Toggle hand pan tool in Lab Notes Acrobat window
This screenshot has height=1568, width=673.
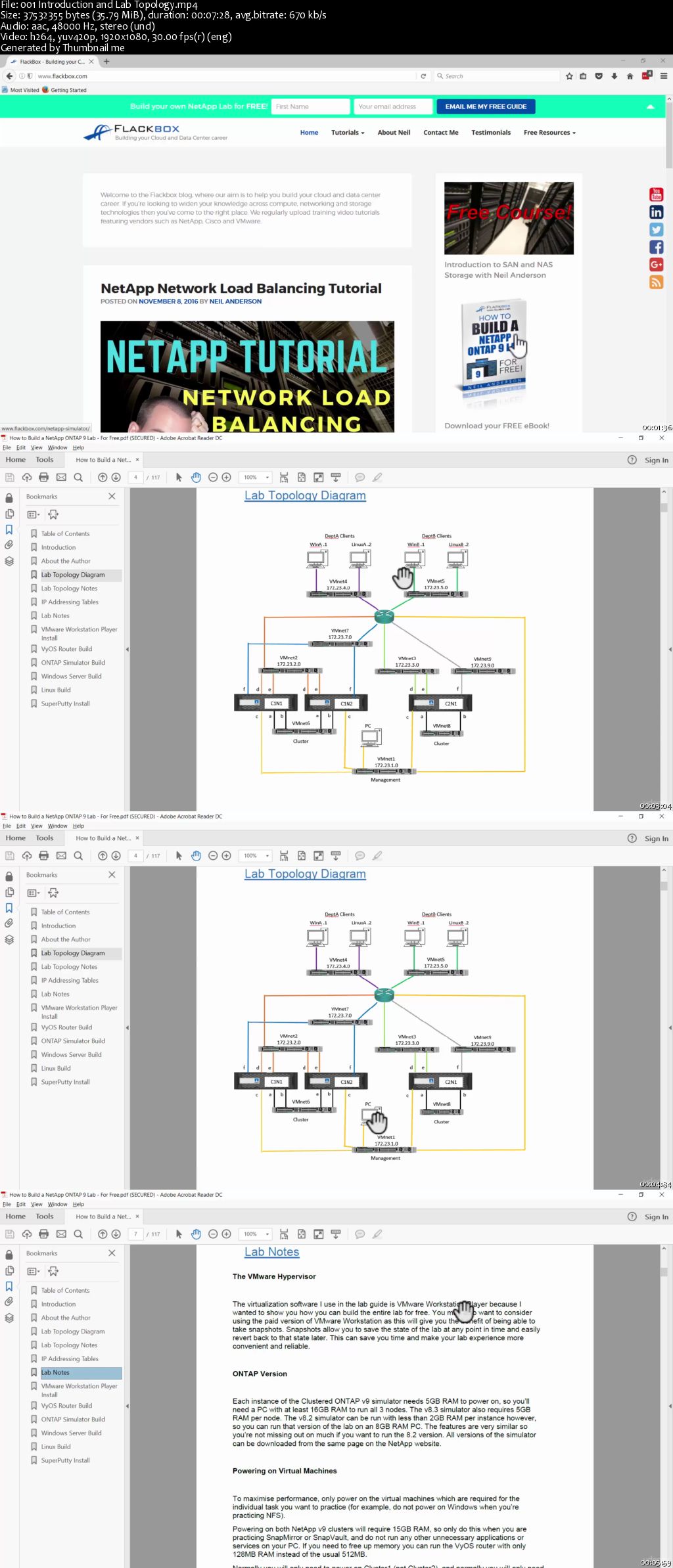196,1234
